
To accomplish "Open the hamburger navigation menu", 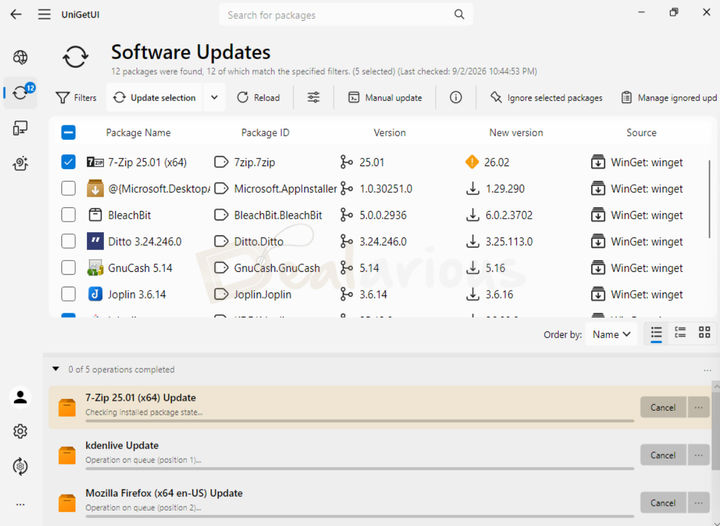I will click(45, 15).
